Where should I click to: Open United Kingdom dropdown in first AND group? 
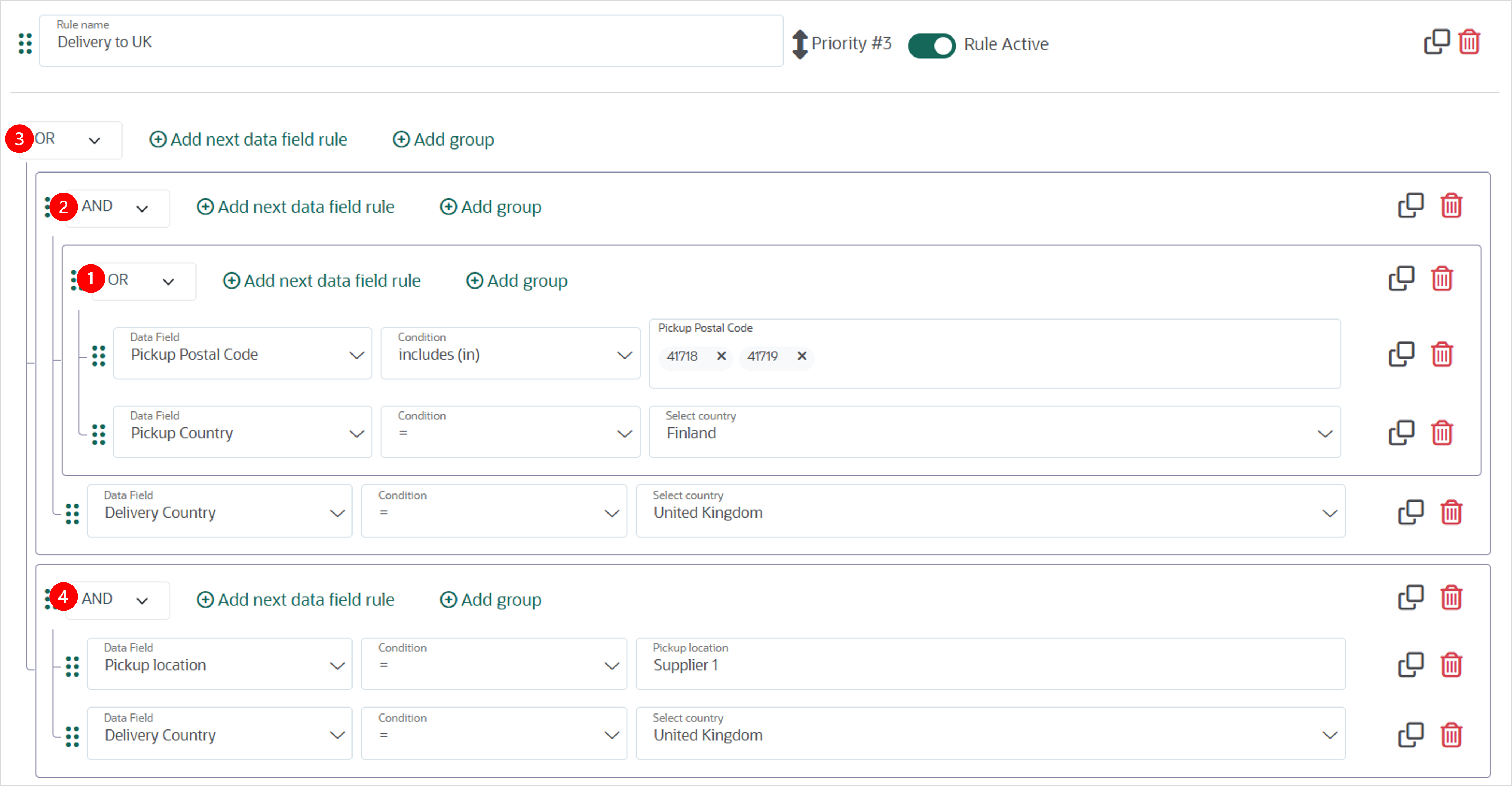click(x=991, y=511)
